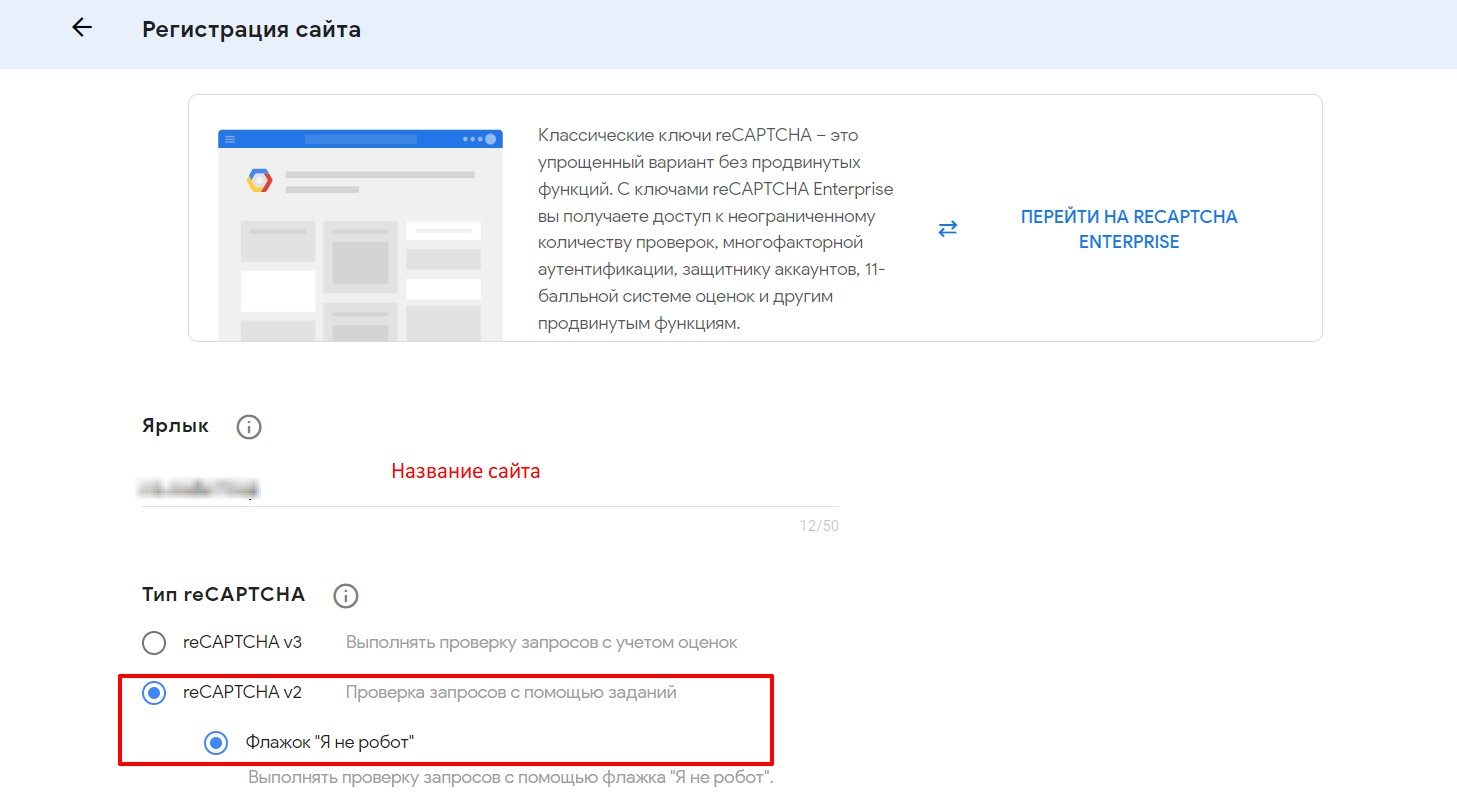Click hint text below Флажок "Я не робот"
The image size is (1457, 804).
click(x=511, y=777)
